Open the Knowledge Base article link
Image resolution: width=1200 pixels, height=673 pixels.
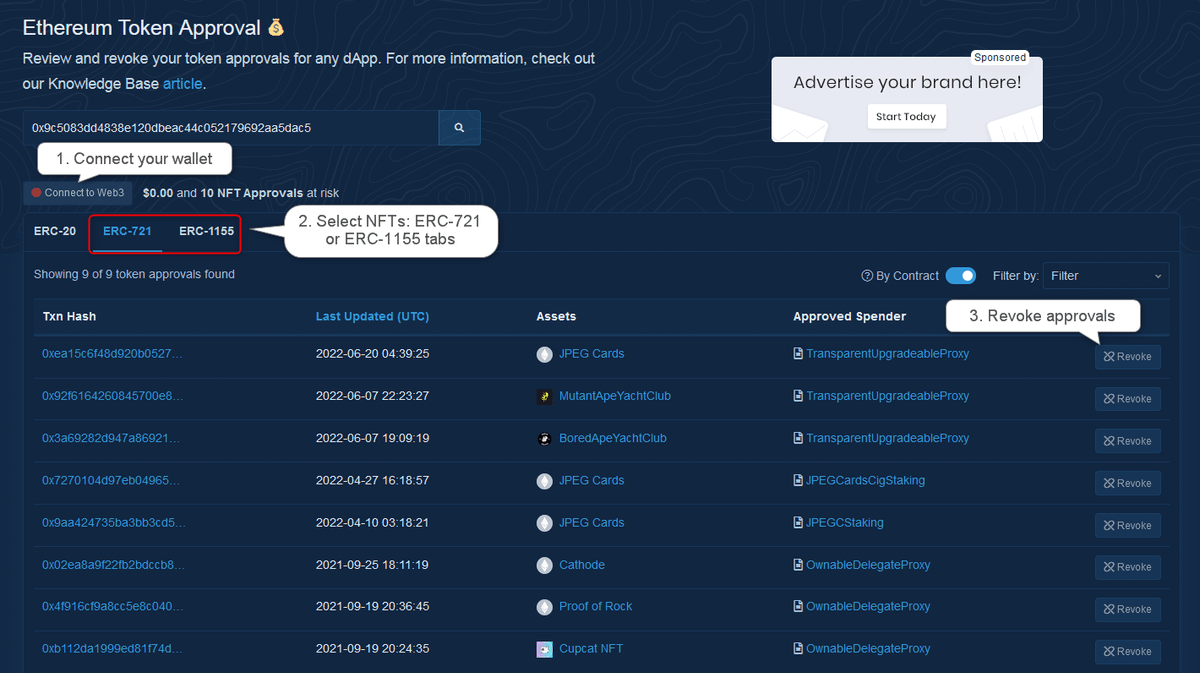(x=182, y=84)
